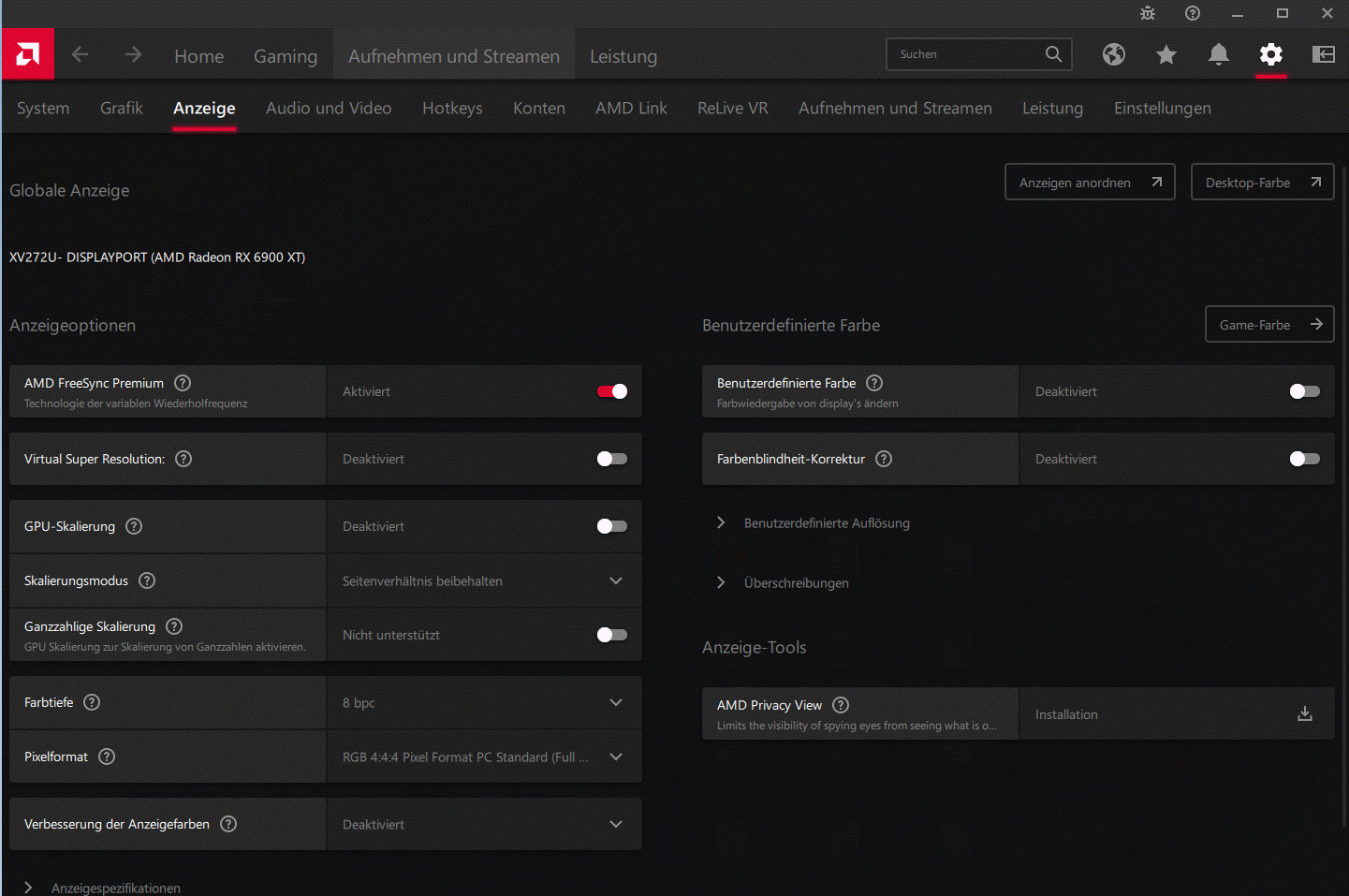1349x896 pixels.
Task: Toggle Farbenblindheit-Korrektur on
Action: pyautogui.click(x=1305, y=459)
